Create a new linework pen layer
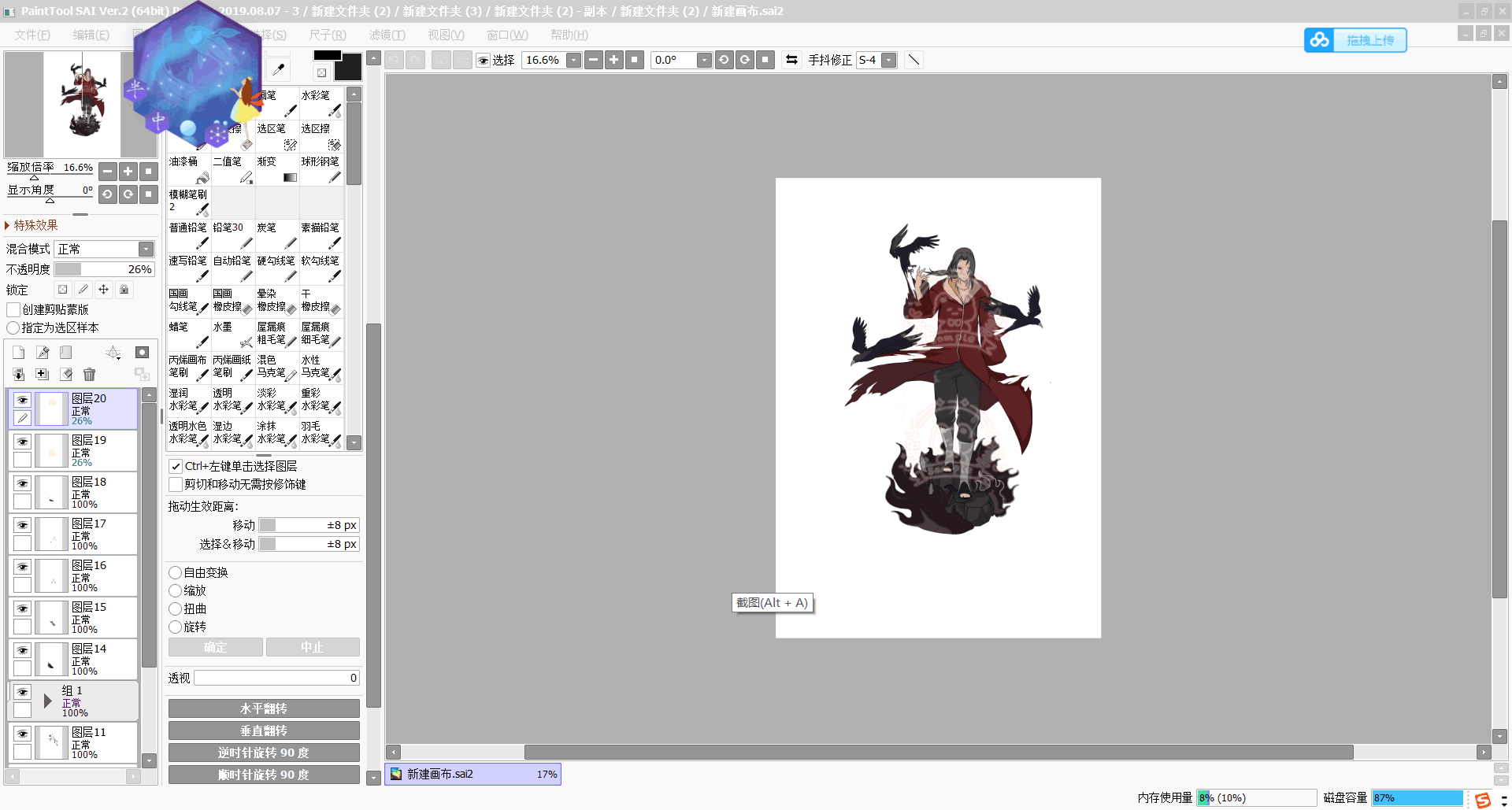The height and width of the screenshot is (810, 1512). 43,353
